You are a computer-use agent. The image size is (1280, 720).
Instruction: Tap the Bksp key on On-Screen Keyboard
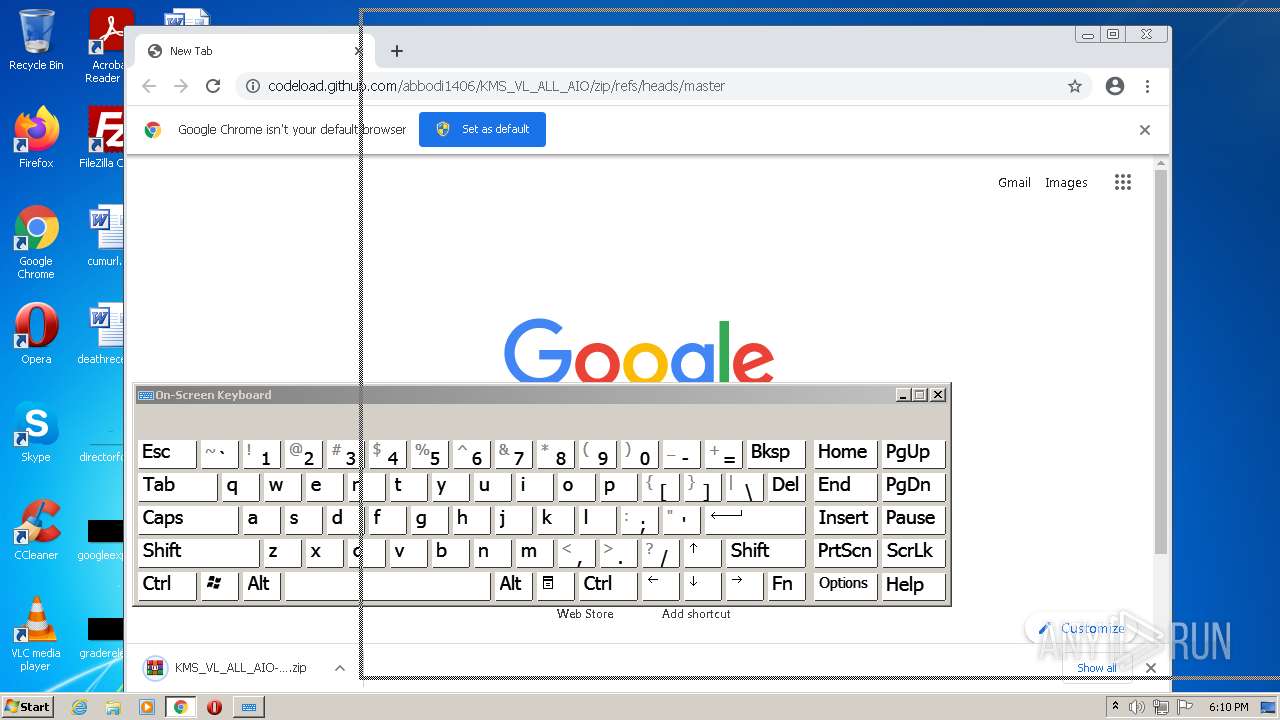(x=776, y=454)
